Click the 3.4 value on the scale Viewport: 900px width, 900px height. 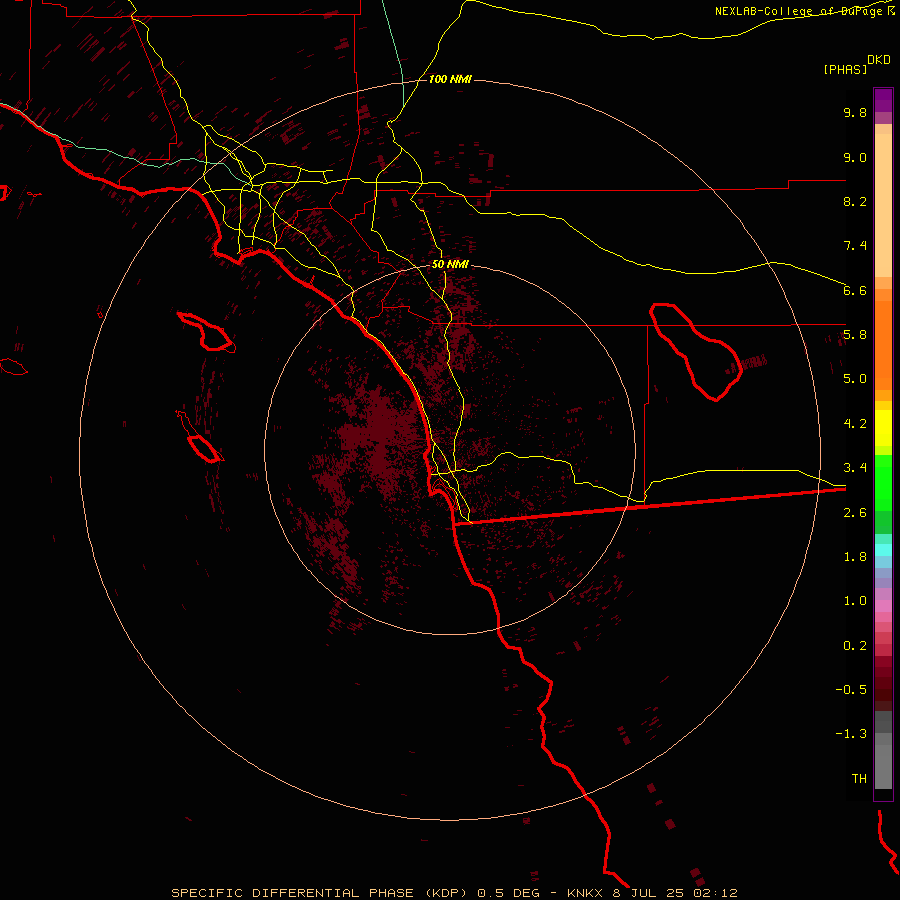(855, 468)
